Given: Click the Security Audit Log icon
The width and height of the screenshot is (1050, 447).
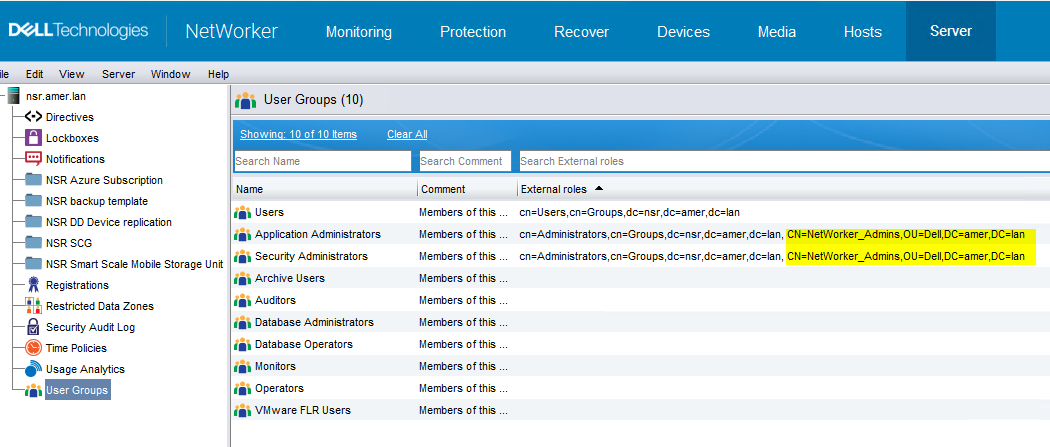Looking at the screenshot, I should tap(33, 327).
